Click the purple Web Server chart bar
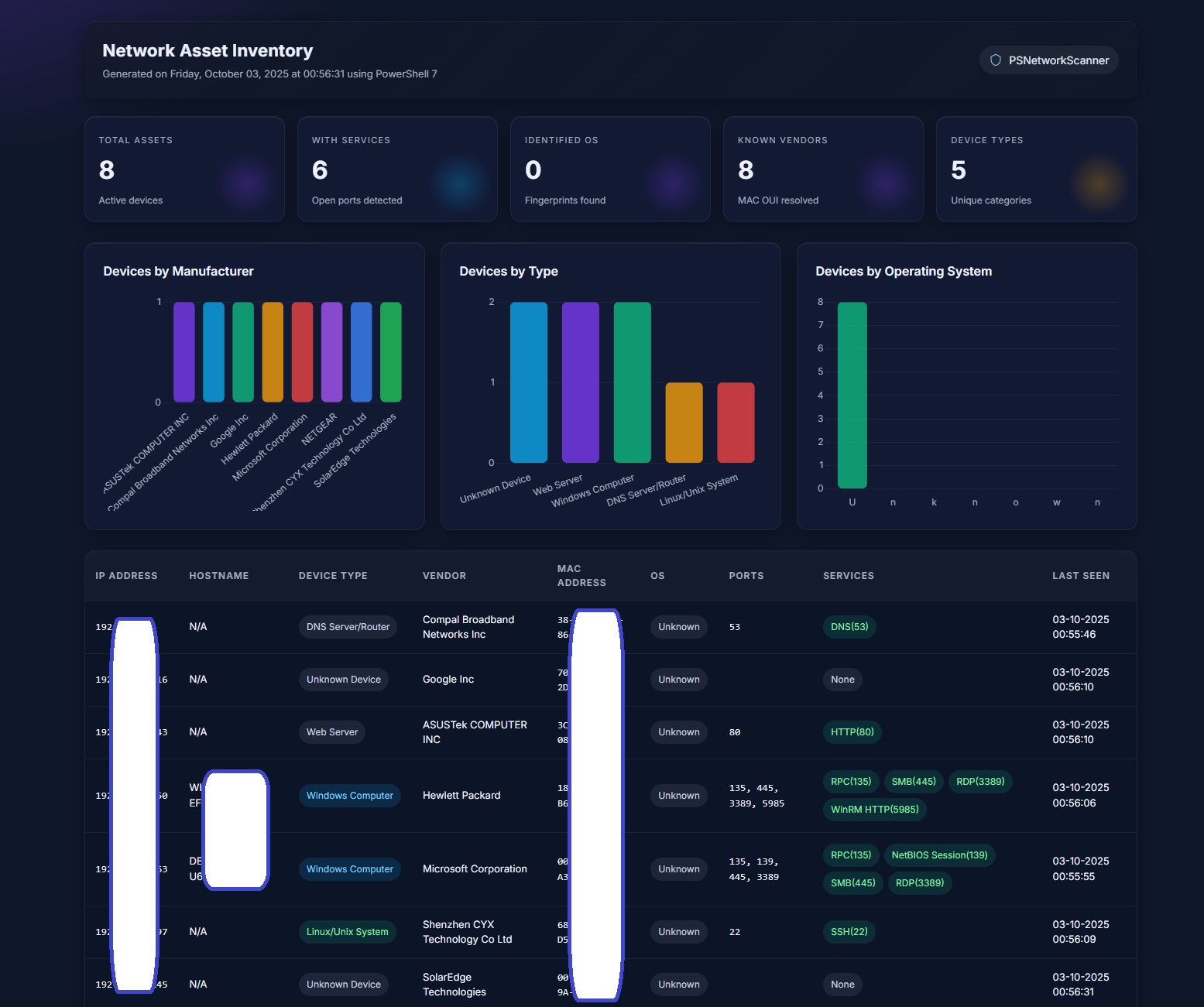Viewport: 1204px width, 1007px height. [x=580, y=382]
